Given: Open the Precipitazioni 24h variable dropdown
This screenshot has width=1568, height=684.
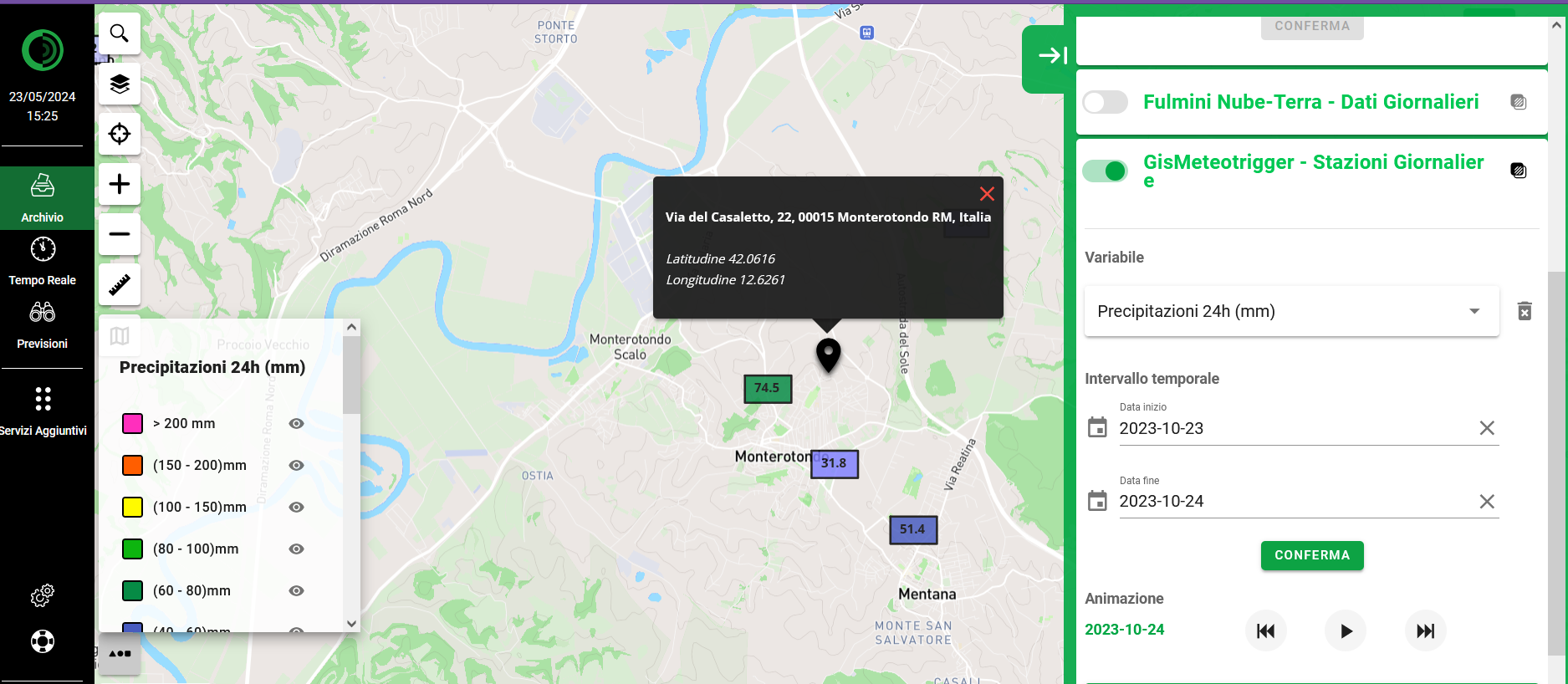Looking at the screenshot, I should point(1290,311).
